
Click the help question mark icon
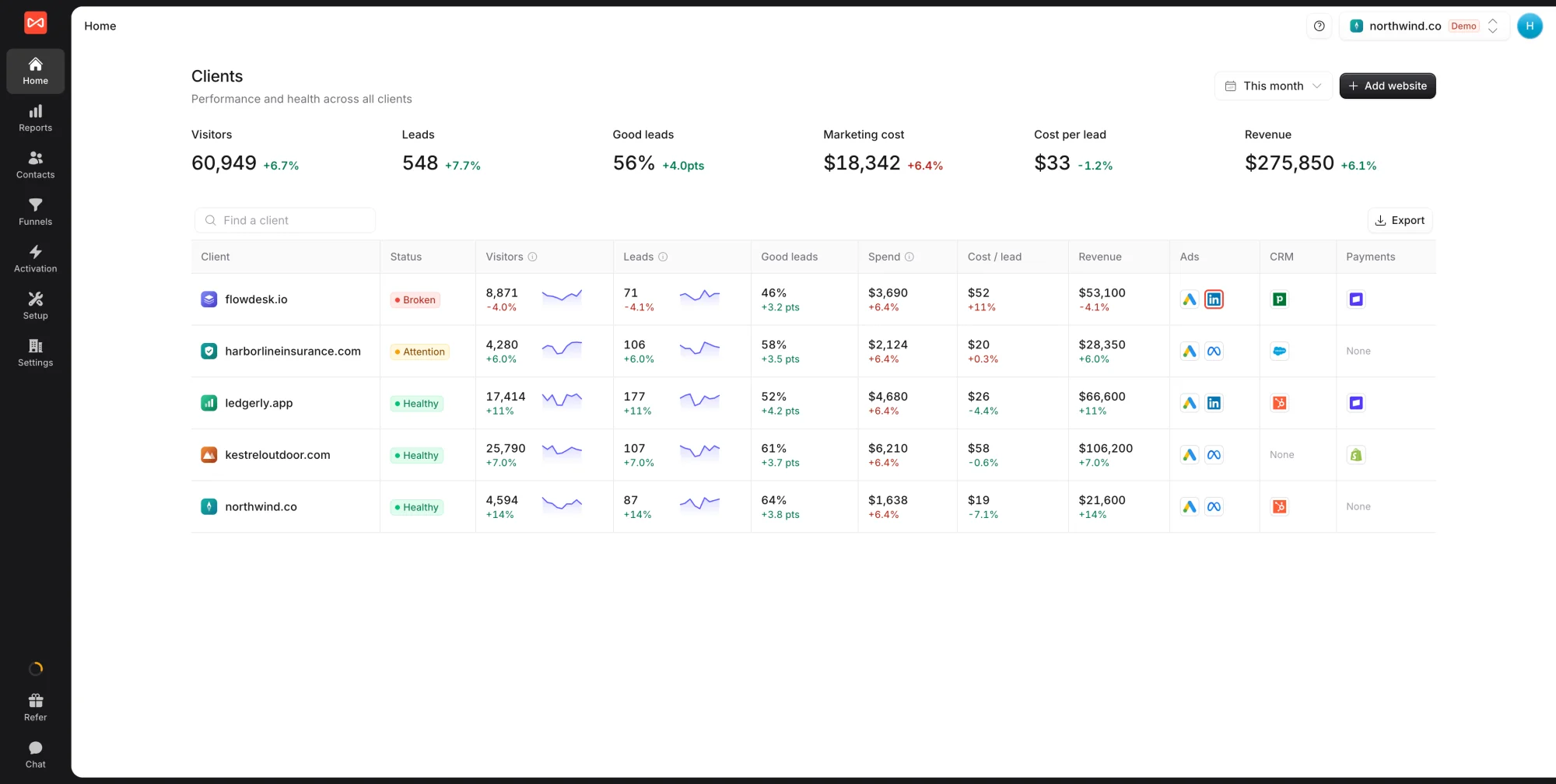pos(1319,26)
